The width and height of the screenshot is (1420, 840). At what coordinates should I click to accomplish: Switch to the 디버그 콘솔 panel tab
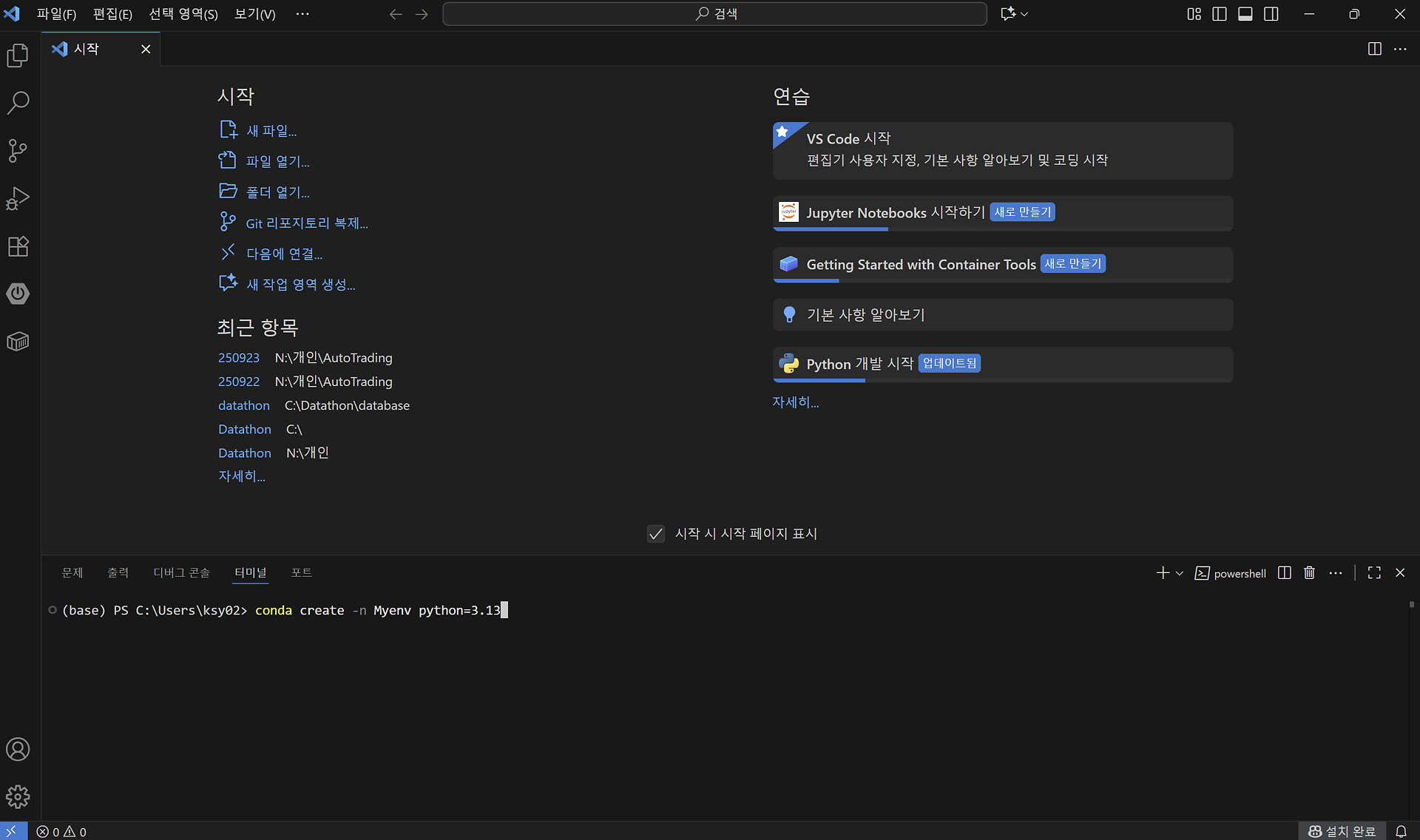(181, 572)
